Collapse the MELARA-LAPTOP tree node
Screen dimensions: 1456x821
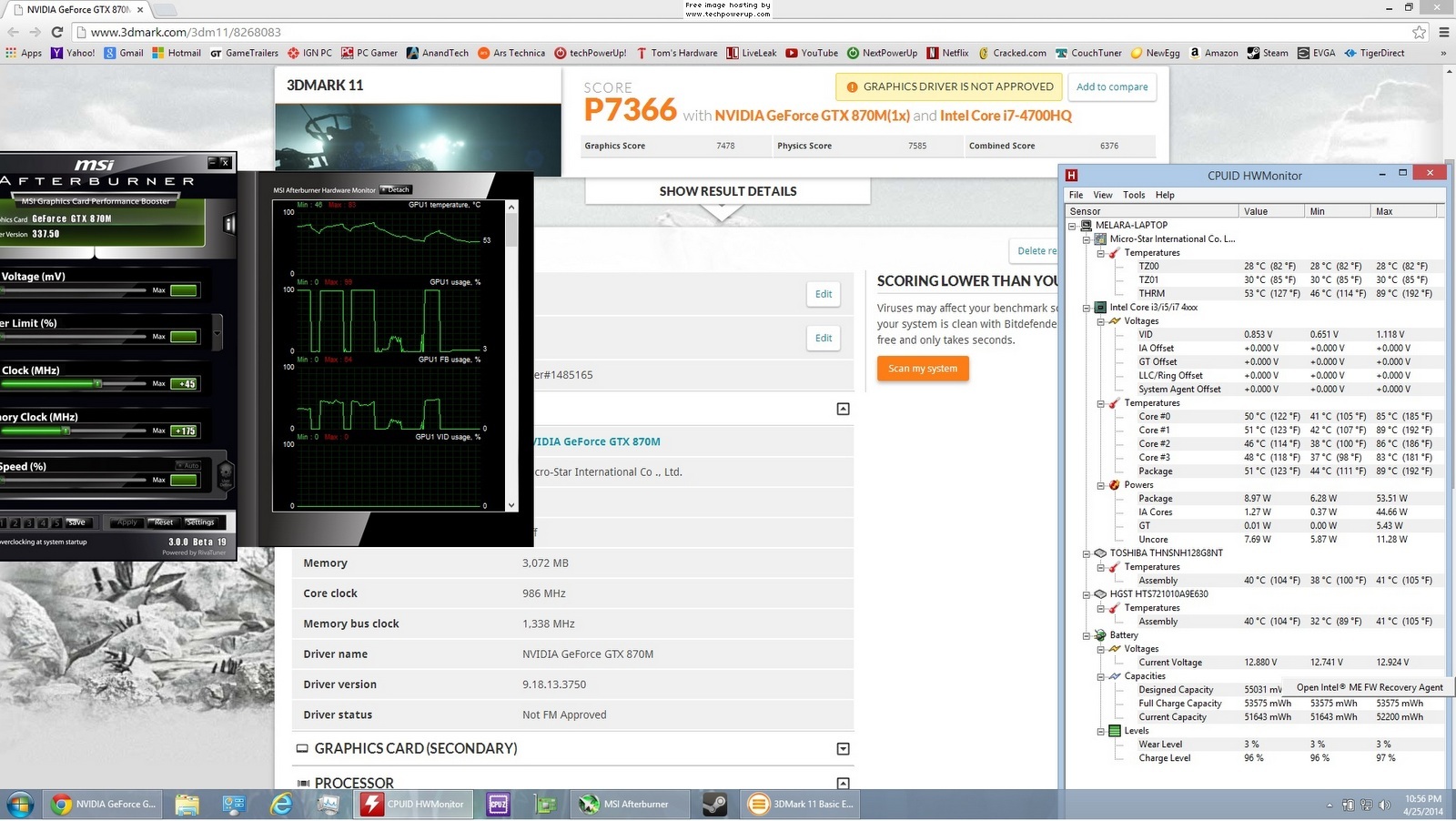[x=1072, y=225]
